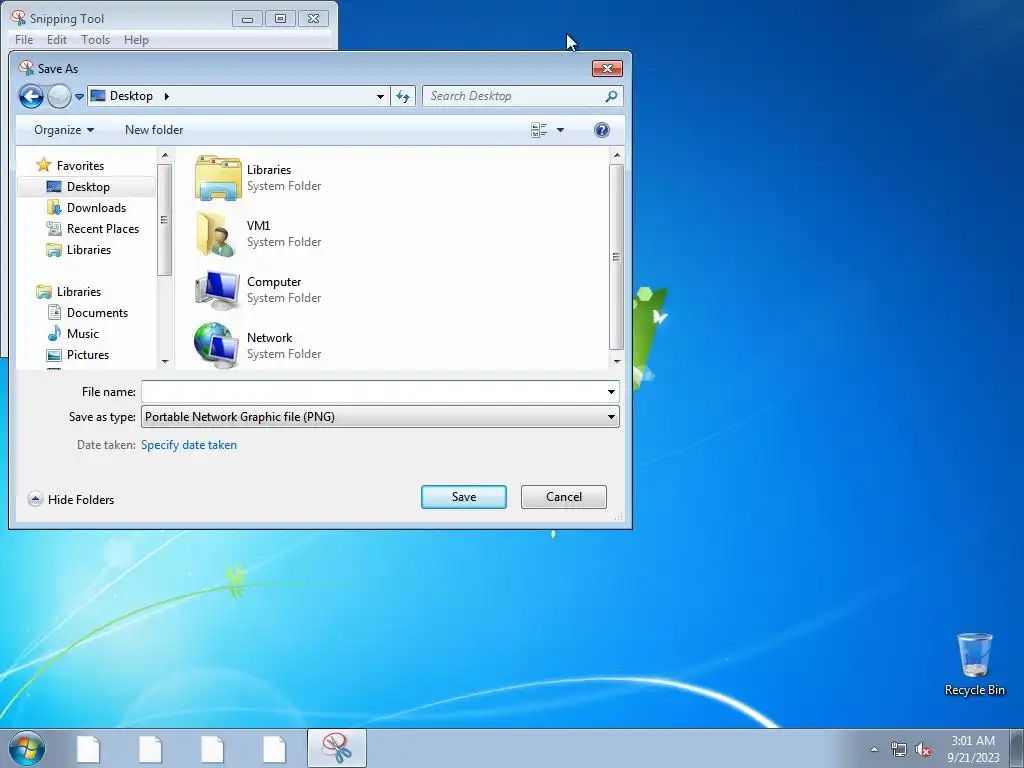
Task: Click the New folder button
Action: [x=154, y=130]
